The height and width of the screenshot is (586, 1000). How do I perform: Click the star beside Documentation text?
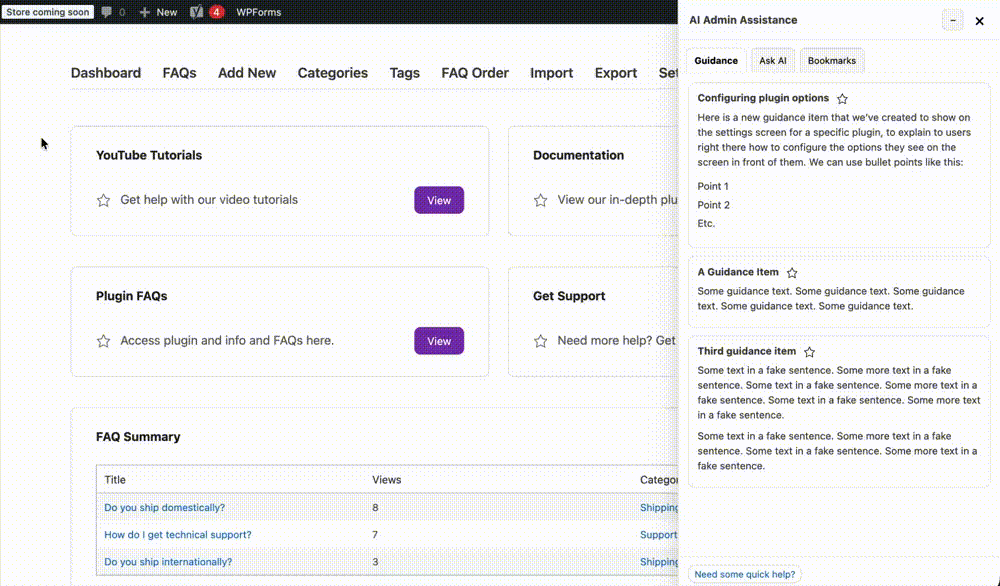pyautogui.click(x=540, y=200)
